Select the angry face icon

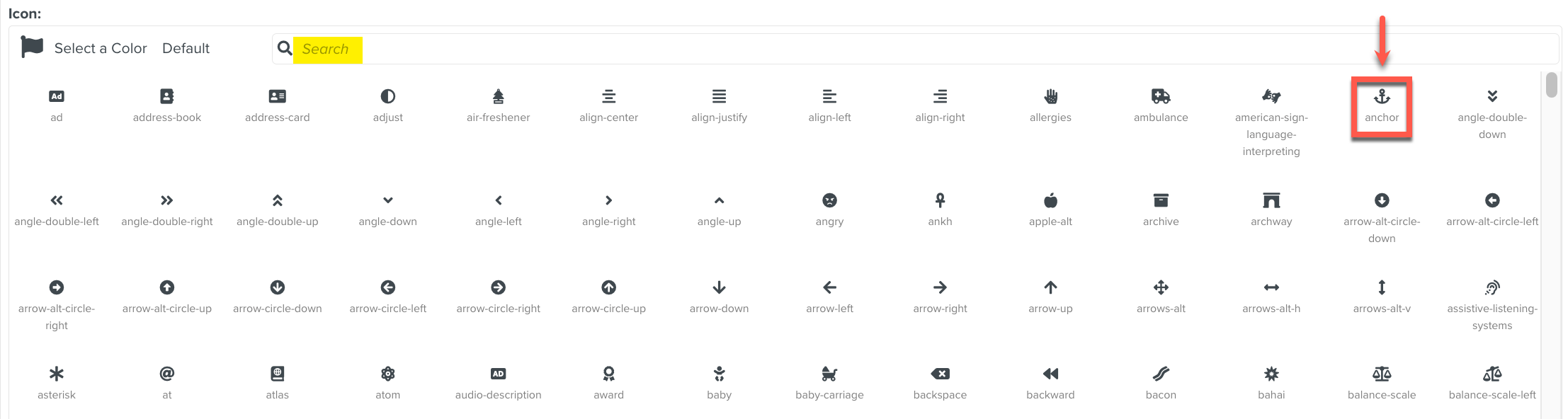[829, 201]
